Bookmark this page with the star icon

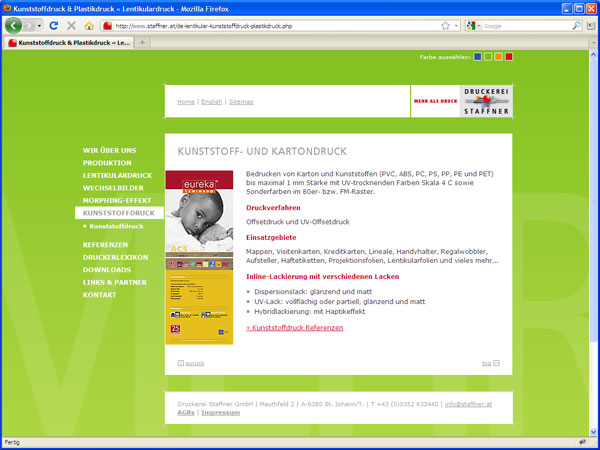click(445, 26)
